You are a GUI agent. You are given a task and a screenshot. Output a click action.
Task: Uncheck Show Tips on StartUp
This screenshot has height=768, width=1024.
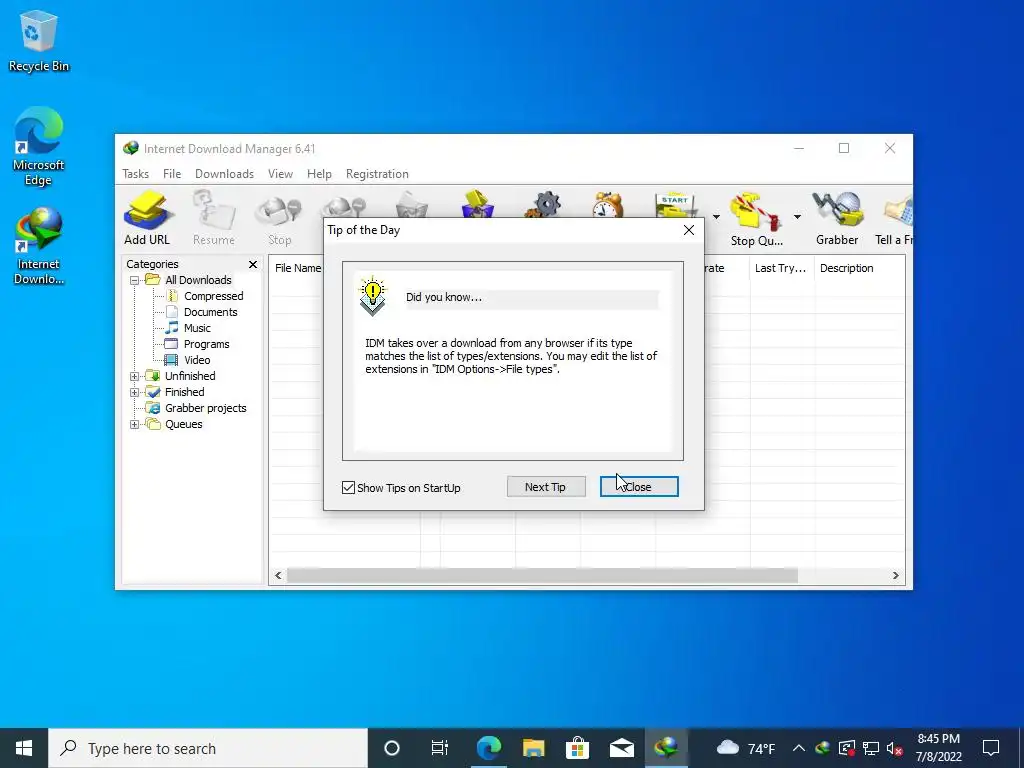pos(349,488)
